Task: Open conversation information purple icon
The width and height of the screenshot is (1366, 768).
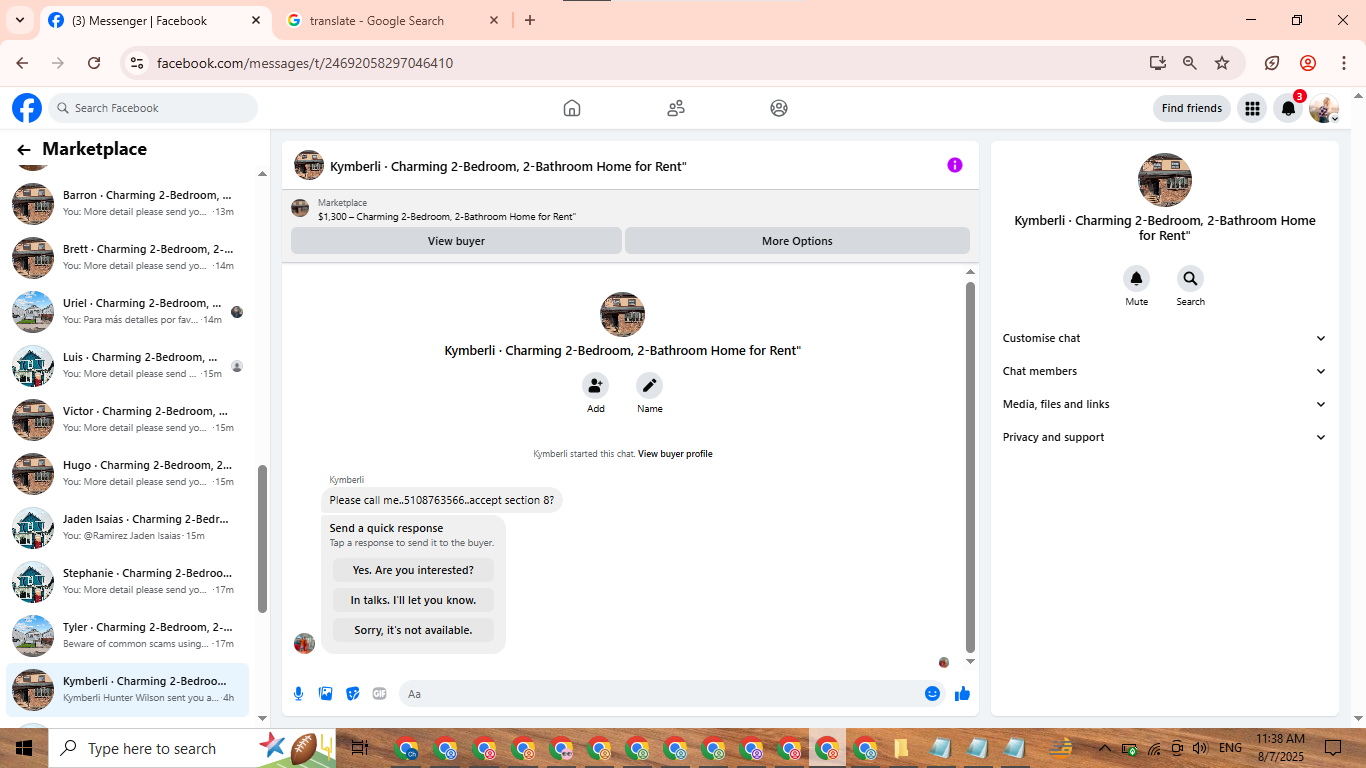Action: pos(955,165)
